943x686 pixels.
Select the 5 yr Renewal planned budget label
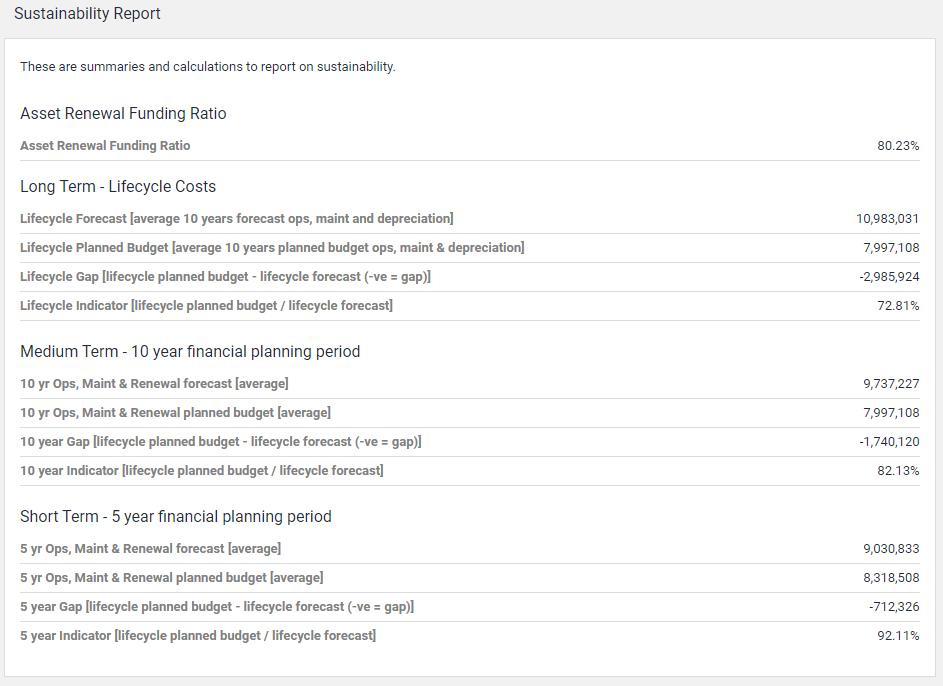point(171,578)
